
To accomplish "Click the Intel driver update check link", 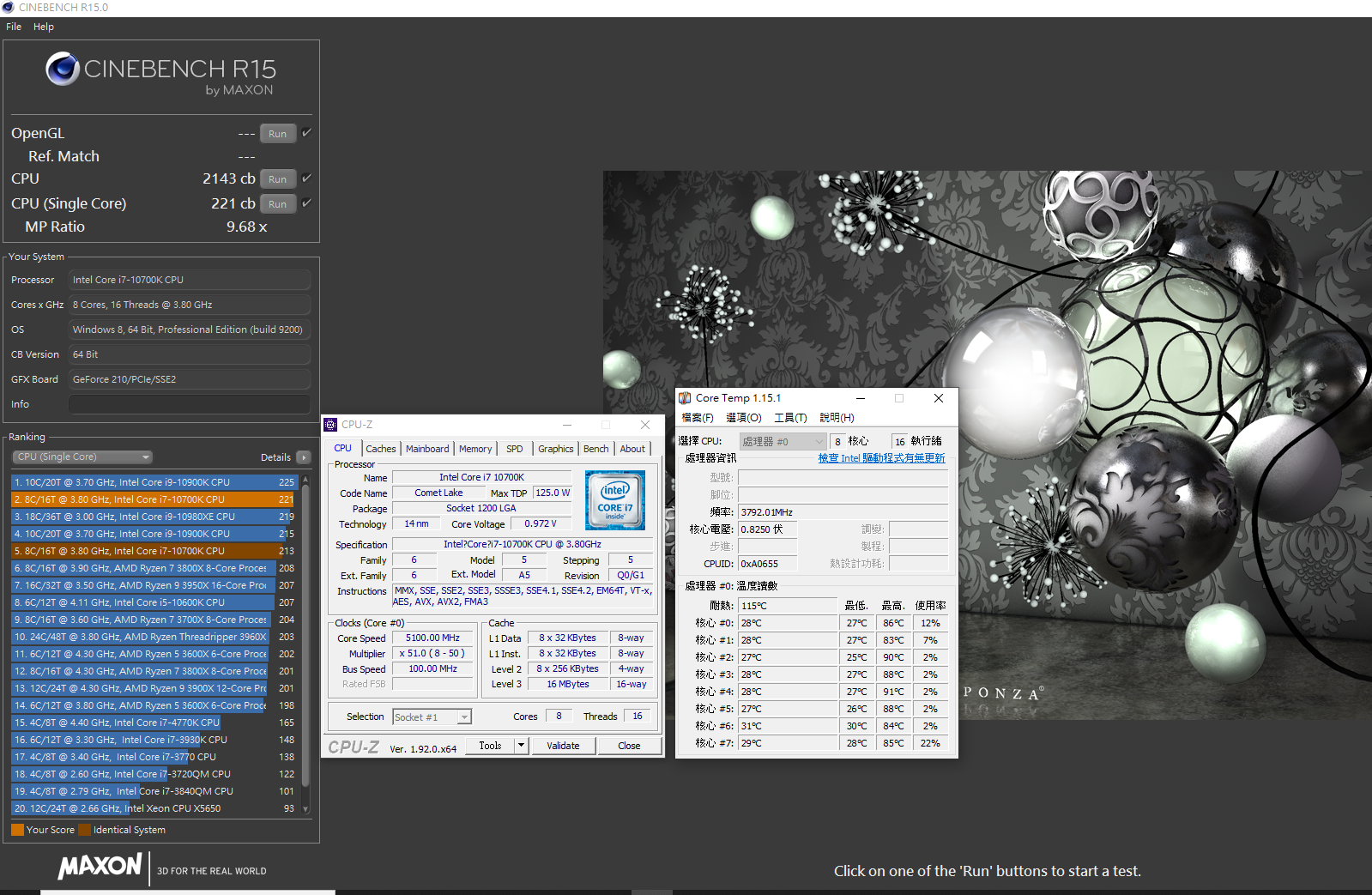I will click(881, 458).
